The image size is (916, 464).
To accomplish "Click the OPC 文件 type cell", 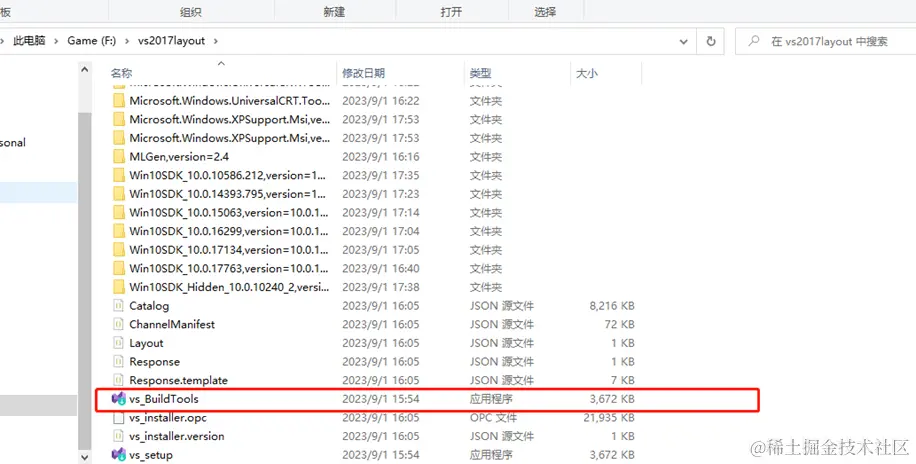I will point(494,418).
